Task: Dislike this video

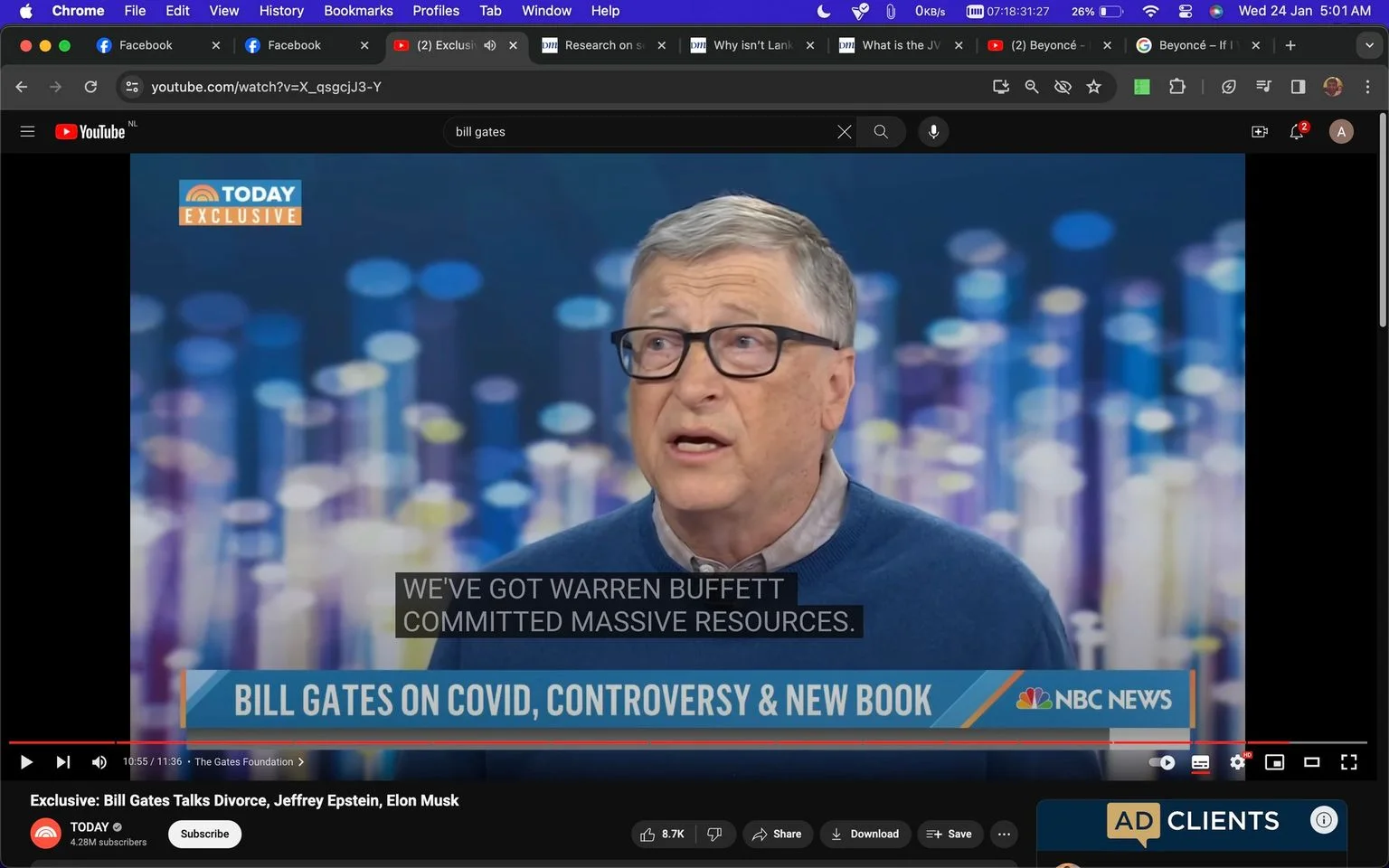Action: pos(714,834)
